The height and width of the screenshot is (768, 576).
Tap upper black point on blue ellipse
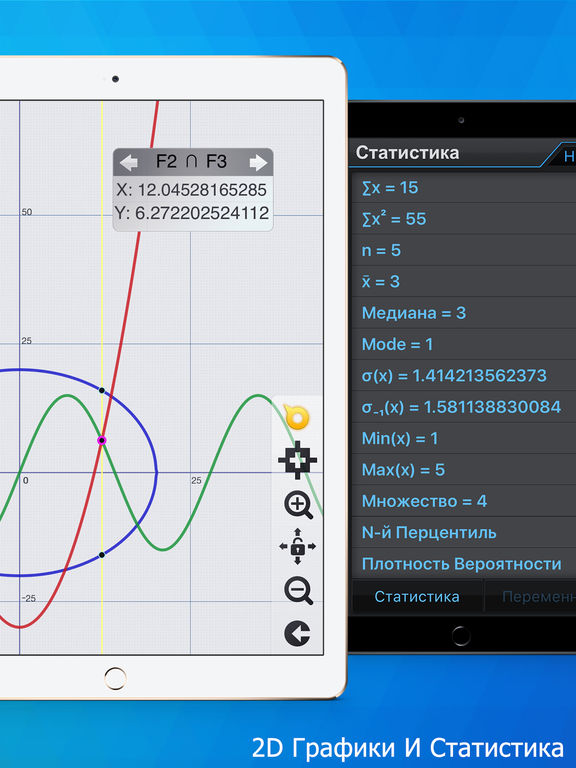coord(102,390)
